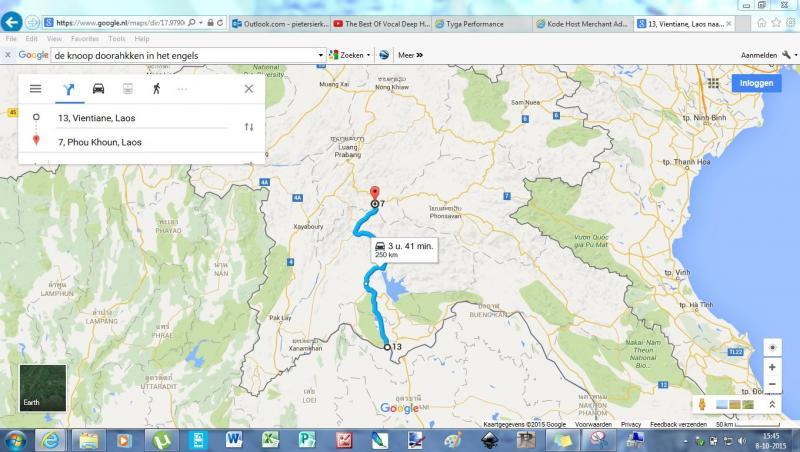The width and height of the screenshot is (800, 452).
Task: Edit start point 13, Vientiane, Laos
Action: click(x=143, y=118)
